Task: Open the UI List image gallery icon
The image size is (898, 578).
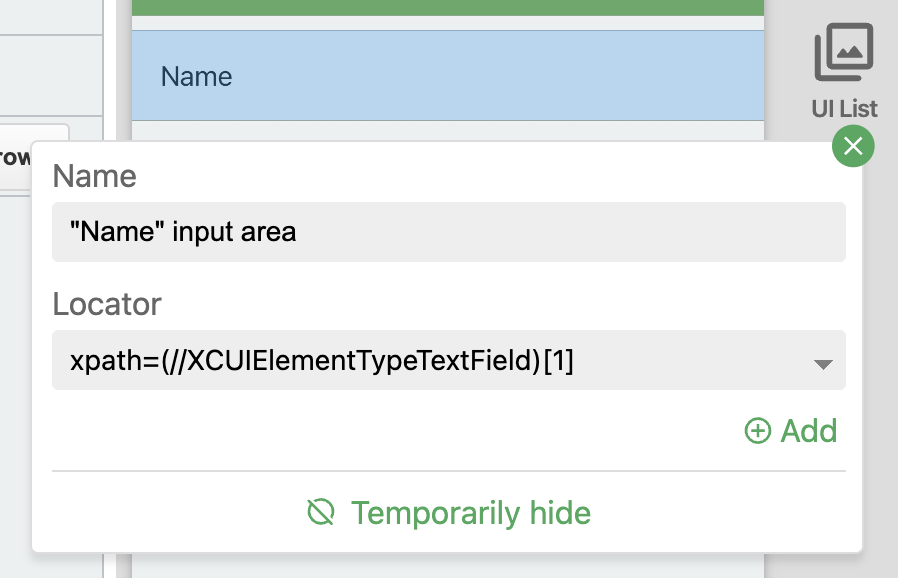Action: (844, 52)
